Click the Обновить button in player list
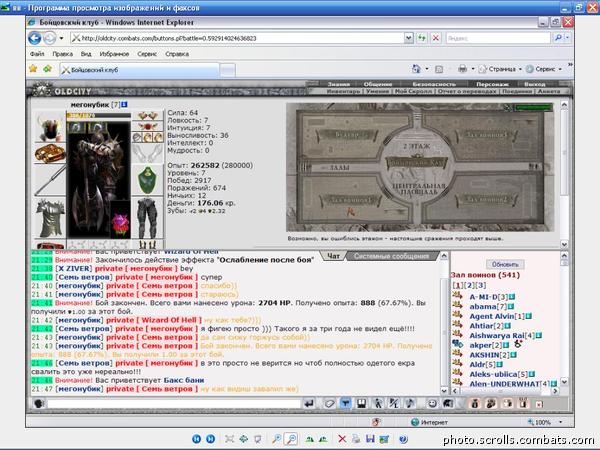This screenshot has height=450, width=600. [x=505, y=264]
